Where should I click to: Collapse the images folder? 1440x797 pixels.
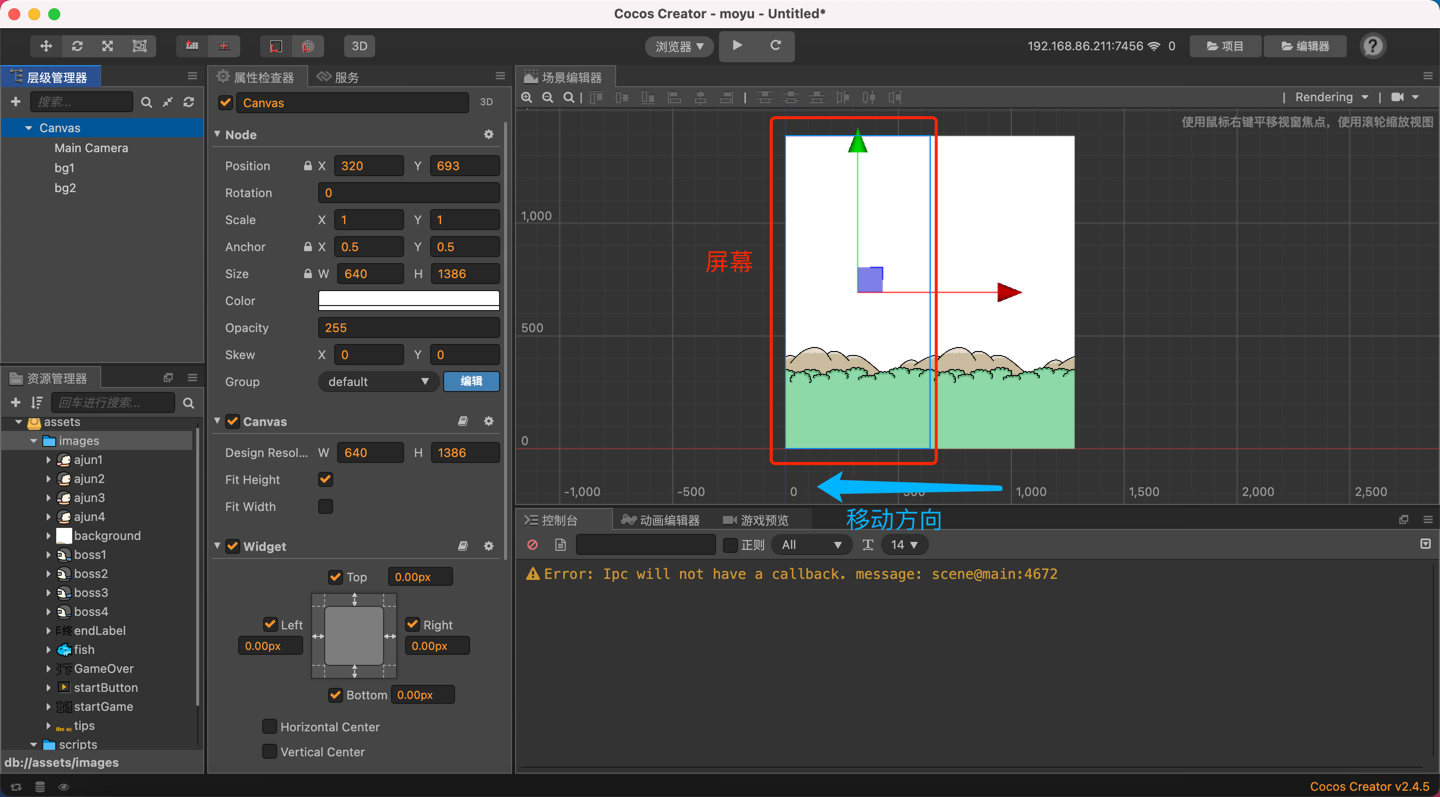34,441
